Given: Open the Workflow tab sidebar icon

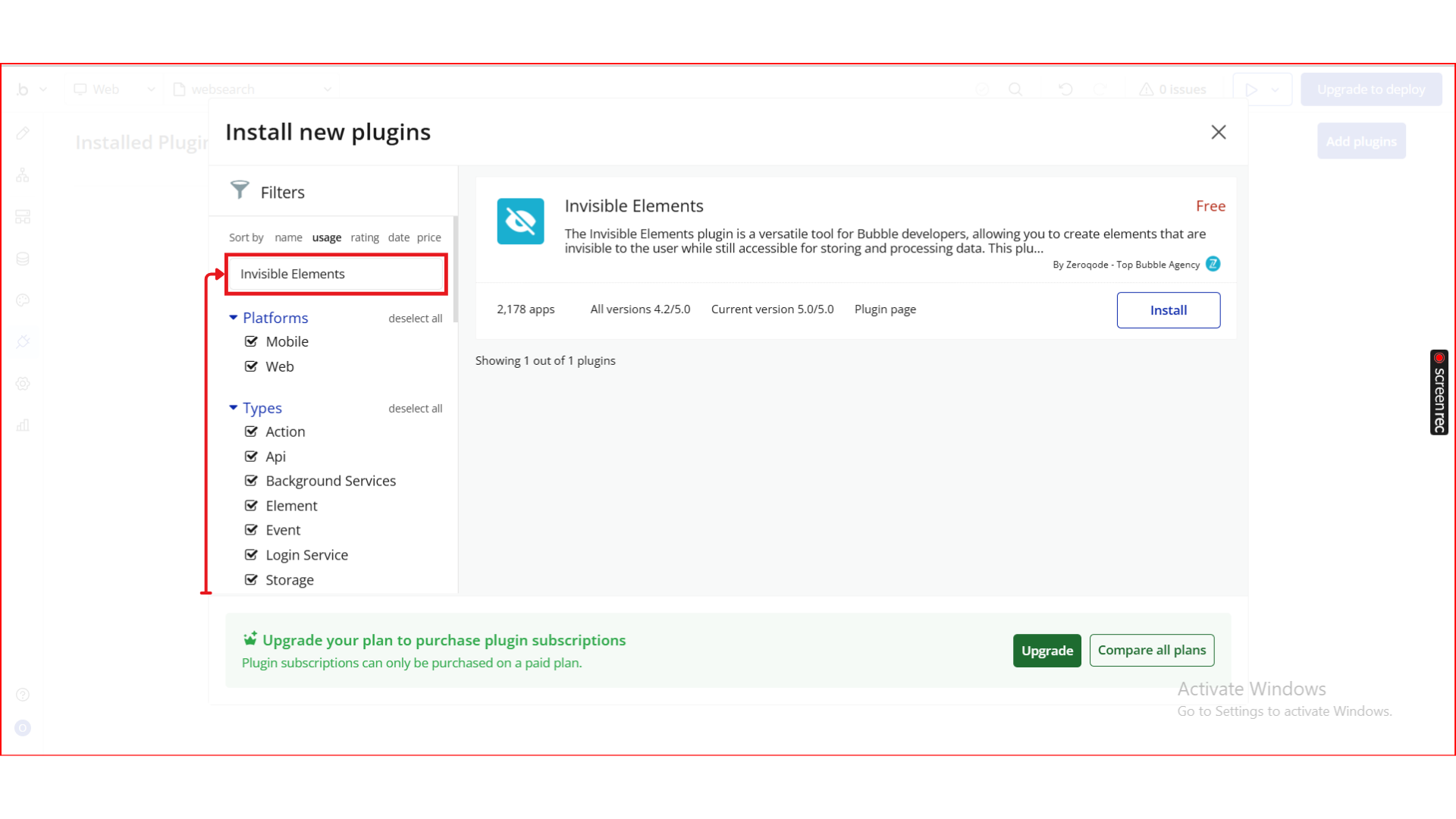Looking at the screenshot, I should (23, 175).
